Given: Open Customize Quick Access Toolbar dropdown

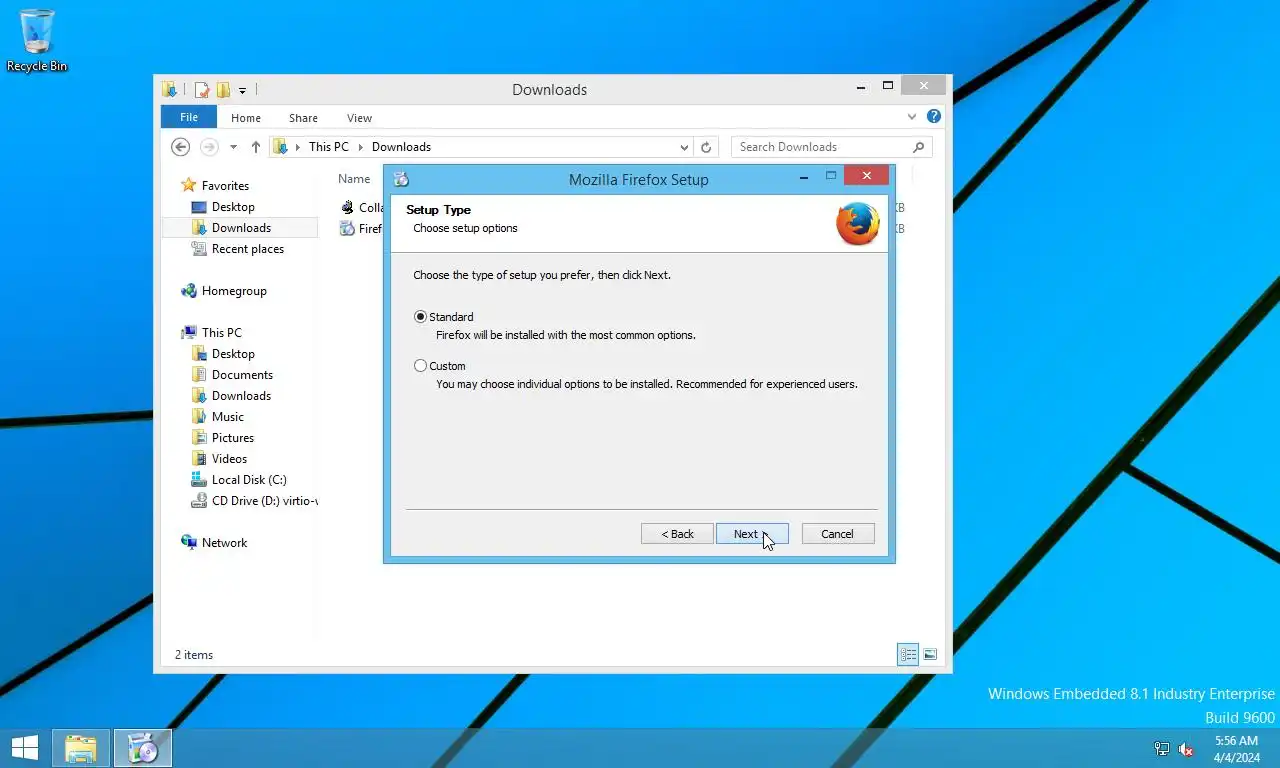Looking at the screenshot, I should pos(242,91).
